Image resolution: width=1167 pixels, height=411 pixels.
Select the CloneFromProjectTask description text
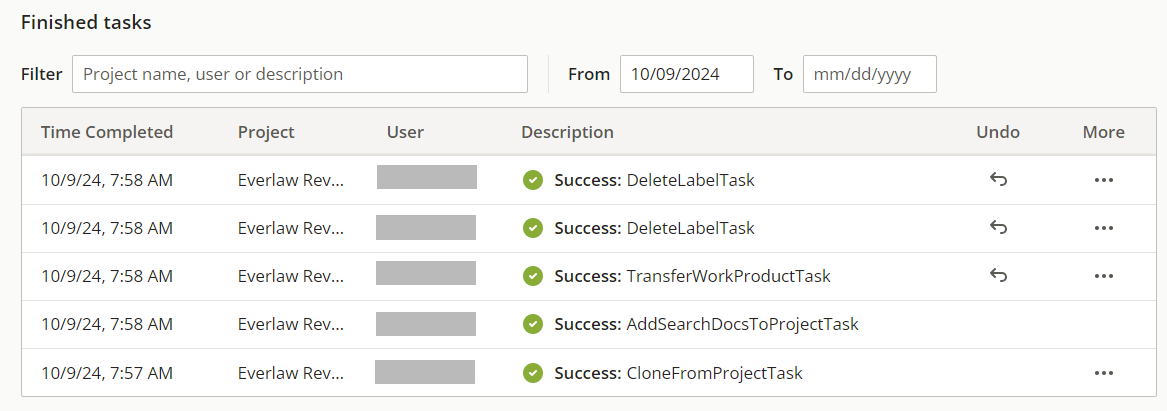[714, 373]
